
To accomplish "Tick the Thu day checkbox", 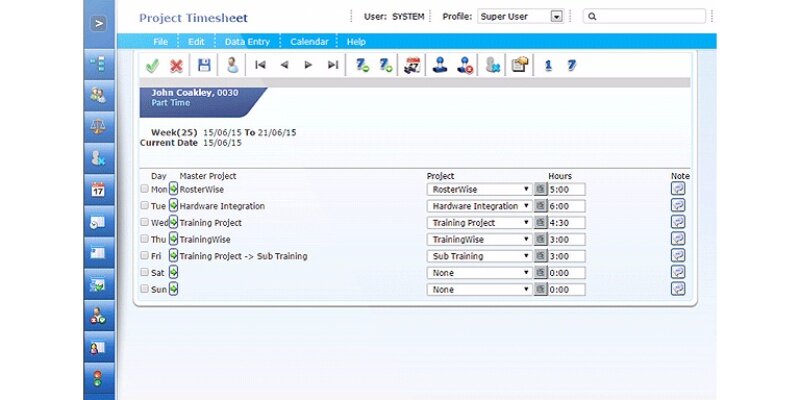I will (145, 239).
